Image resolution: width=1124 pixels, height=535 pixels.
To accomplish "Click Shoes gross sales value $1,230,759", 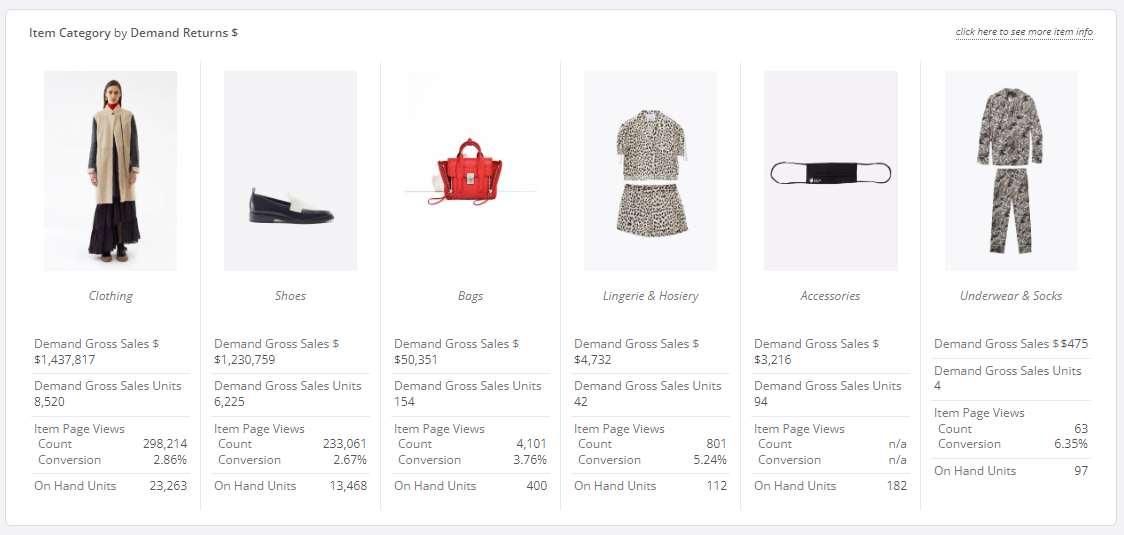I will pos(244,360).
